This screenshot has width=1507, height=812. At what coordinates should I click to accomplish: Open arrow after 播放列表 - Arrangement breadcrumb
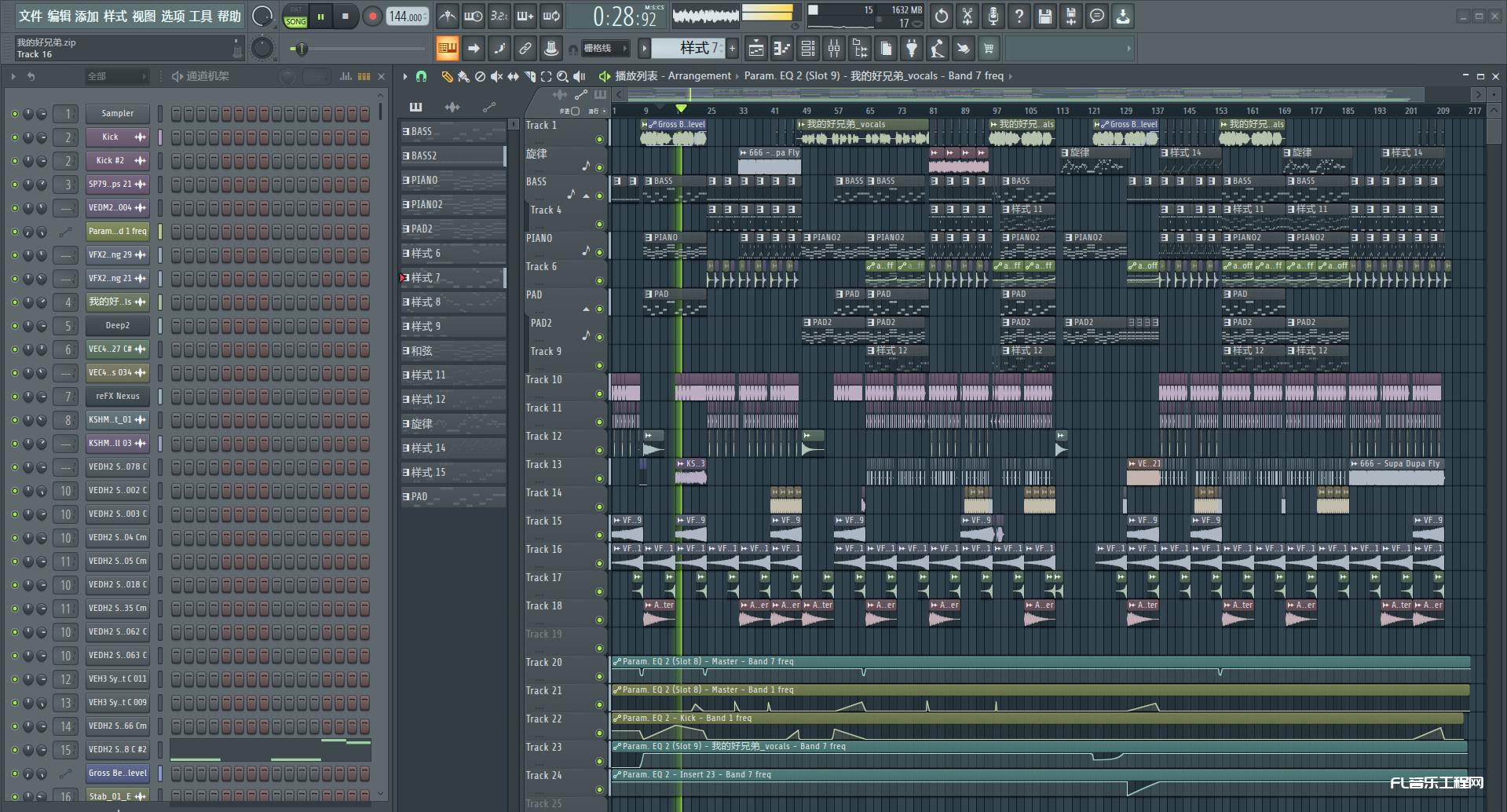(737, 76)
